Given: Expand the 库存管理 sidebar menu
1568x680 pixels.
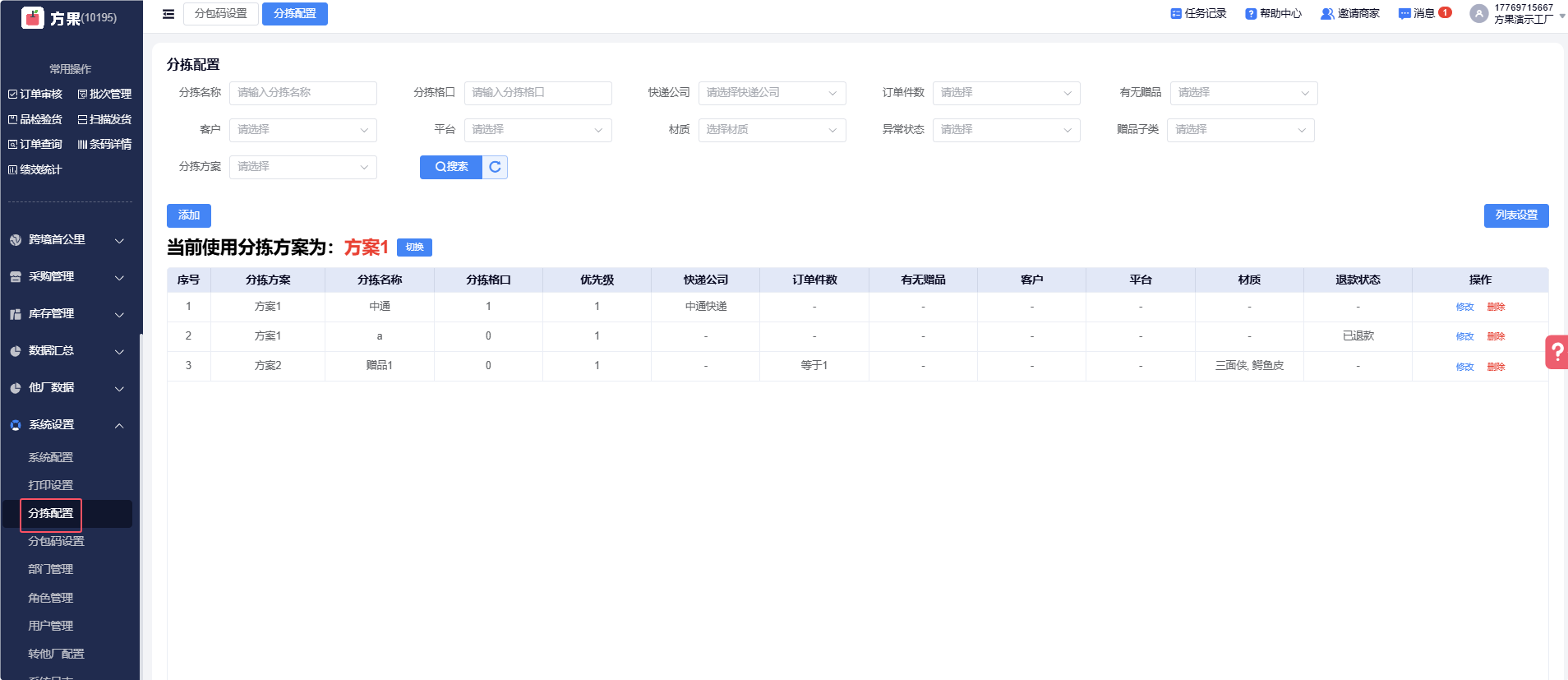Looking at the screenshot, I should (70, 314).
